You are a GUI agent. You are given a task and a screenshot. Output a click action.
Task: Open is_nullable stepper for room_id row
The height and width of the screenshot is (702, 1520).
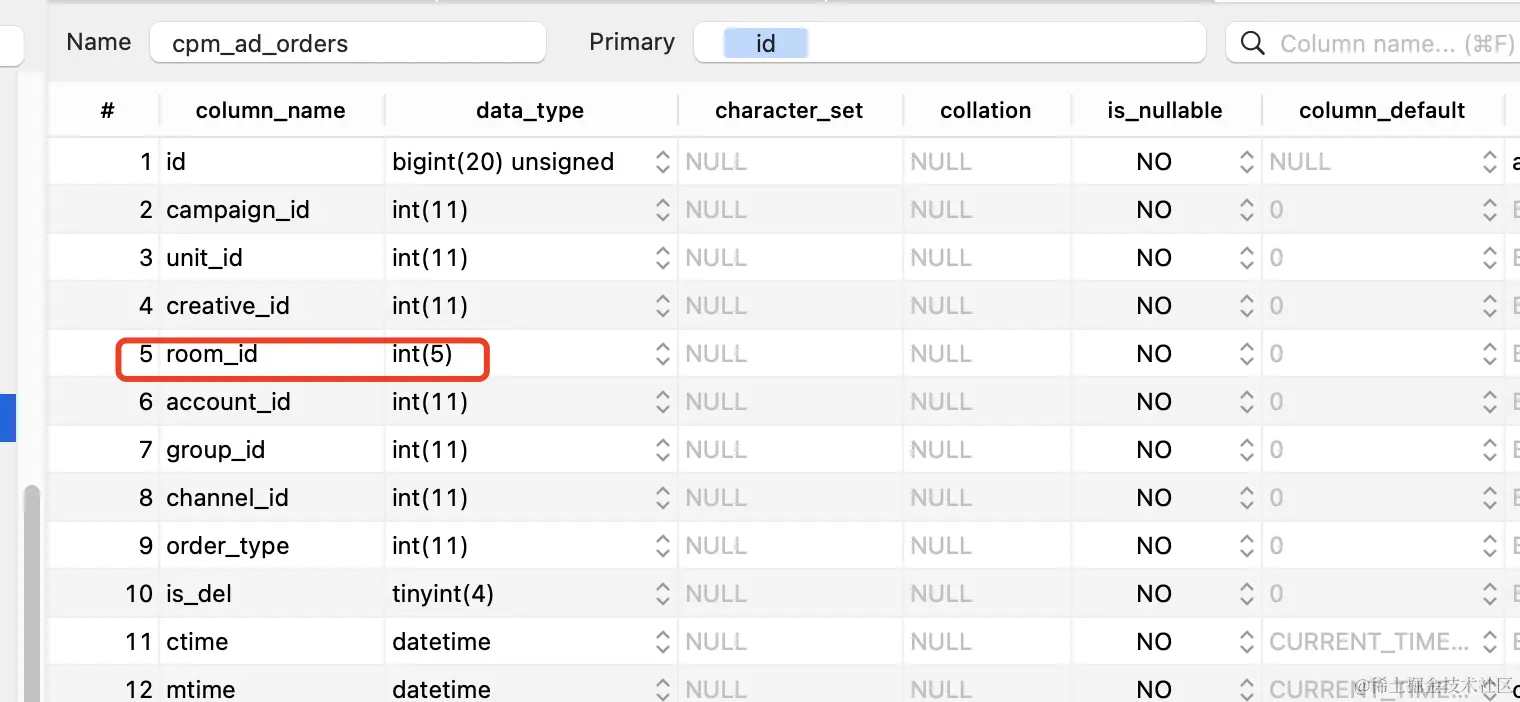coord(1246,354)
